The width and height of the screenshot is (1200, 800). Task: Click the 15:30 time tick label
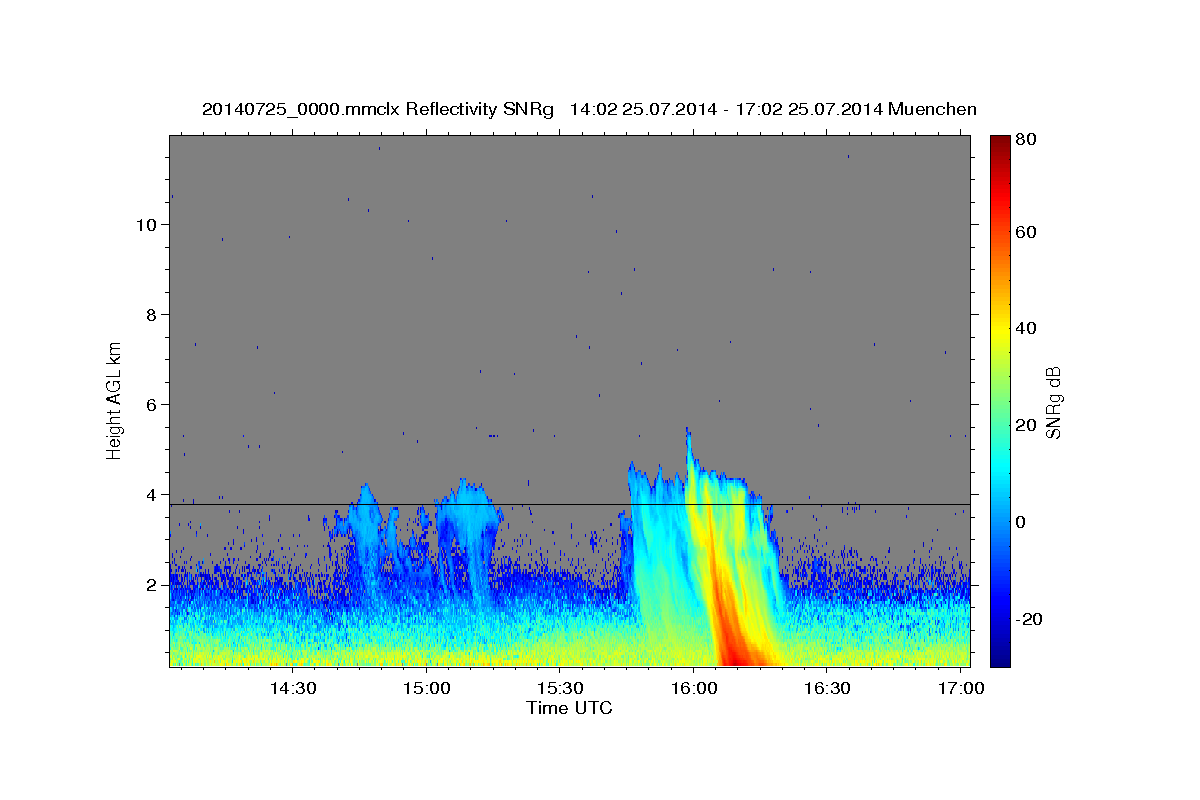pos(560,689)
